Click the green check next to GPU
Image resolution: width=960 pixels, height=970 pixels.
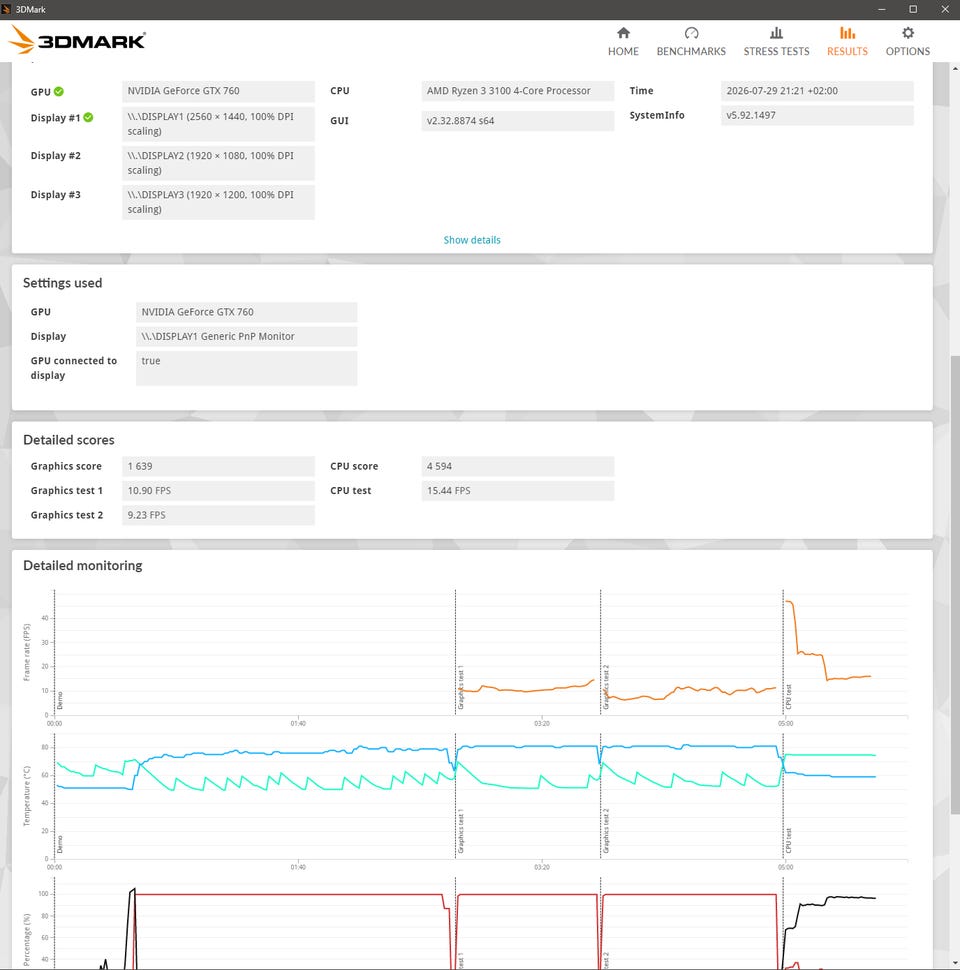59,92
